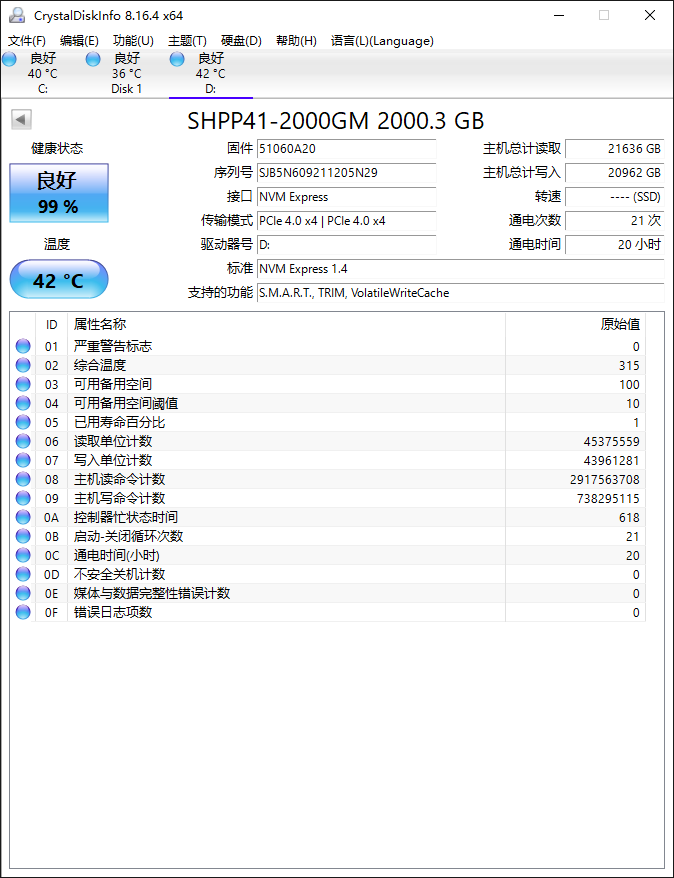Switch to the C: disk tab
Screen dimensions: 674x878
(43, 73)
